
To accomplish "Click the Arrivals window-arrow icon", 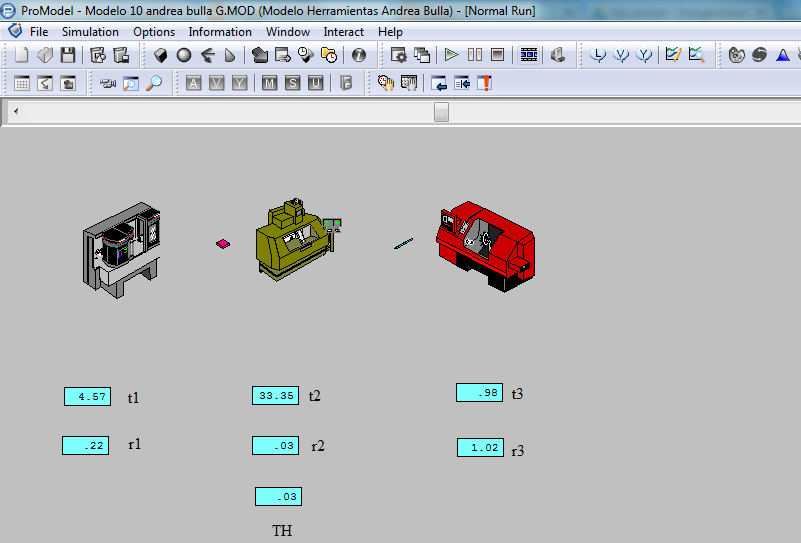I will pyautogui.click(x=282, y=55).
